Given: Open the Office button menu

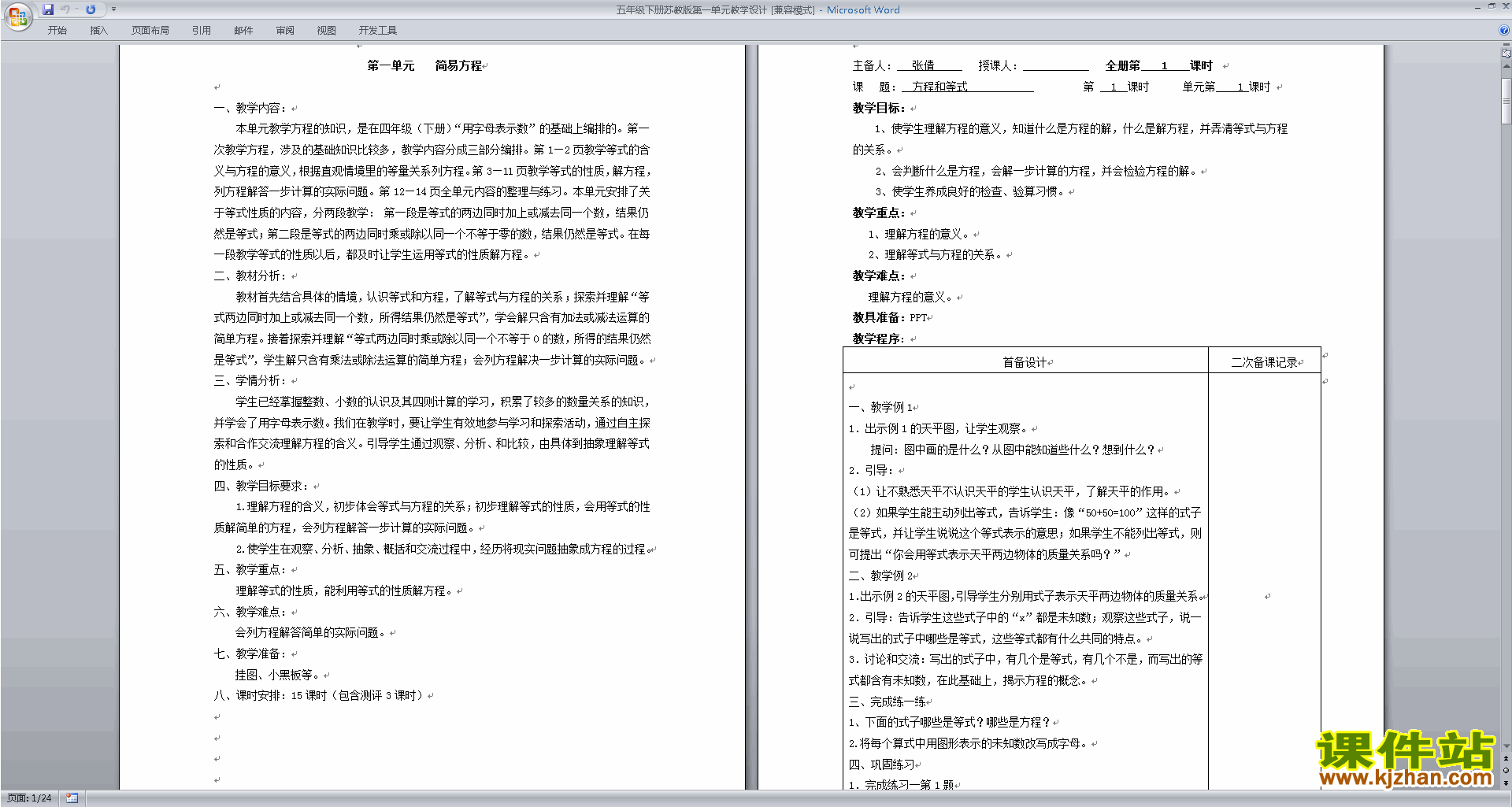Looking at the screenshot, I should point(17,16).
